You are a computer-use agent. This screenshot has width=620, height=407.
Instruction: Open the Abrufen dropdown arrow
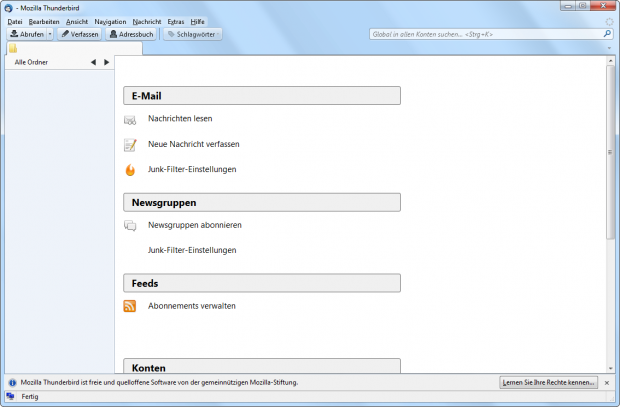click(50, 34)
